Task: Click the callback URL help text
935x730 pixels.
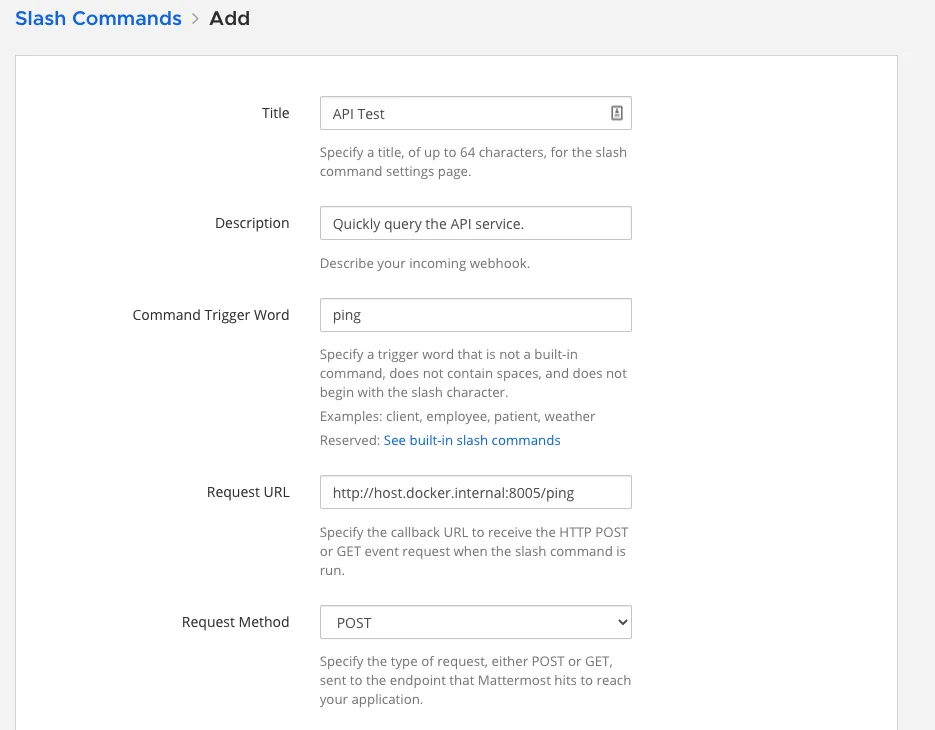Action: coord(474,551)
